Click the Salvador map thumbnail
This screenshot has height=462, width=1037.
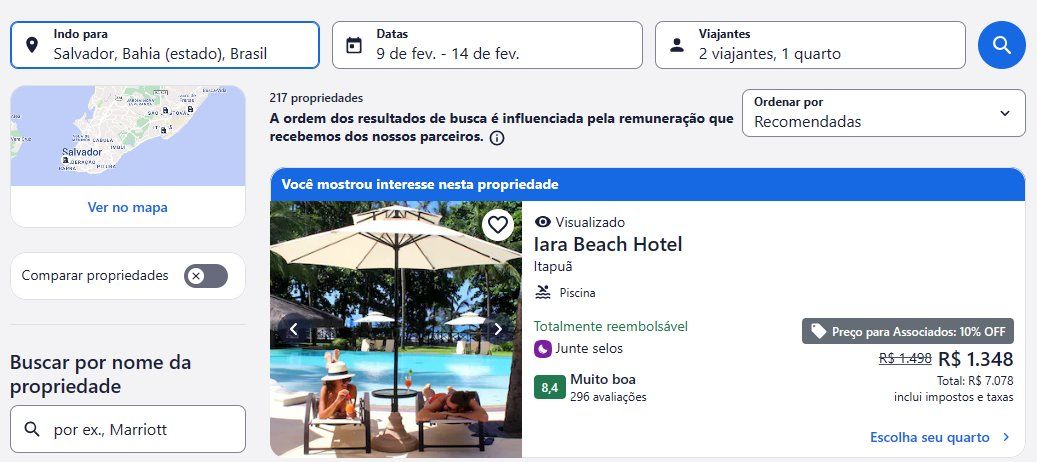click(128, 135)
